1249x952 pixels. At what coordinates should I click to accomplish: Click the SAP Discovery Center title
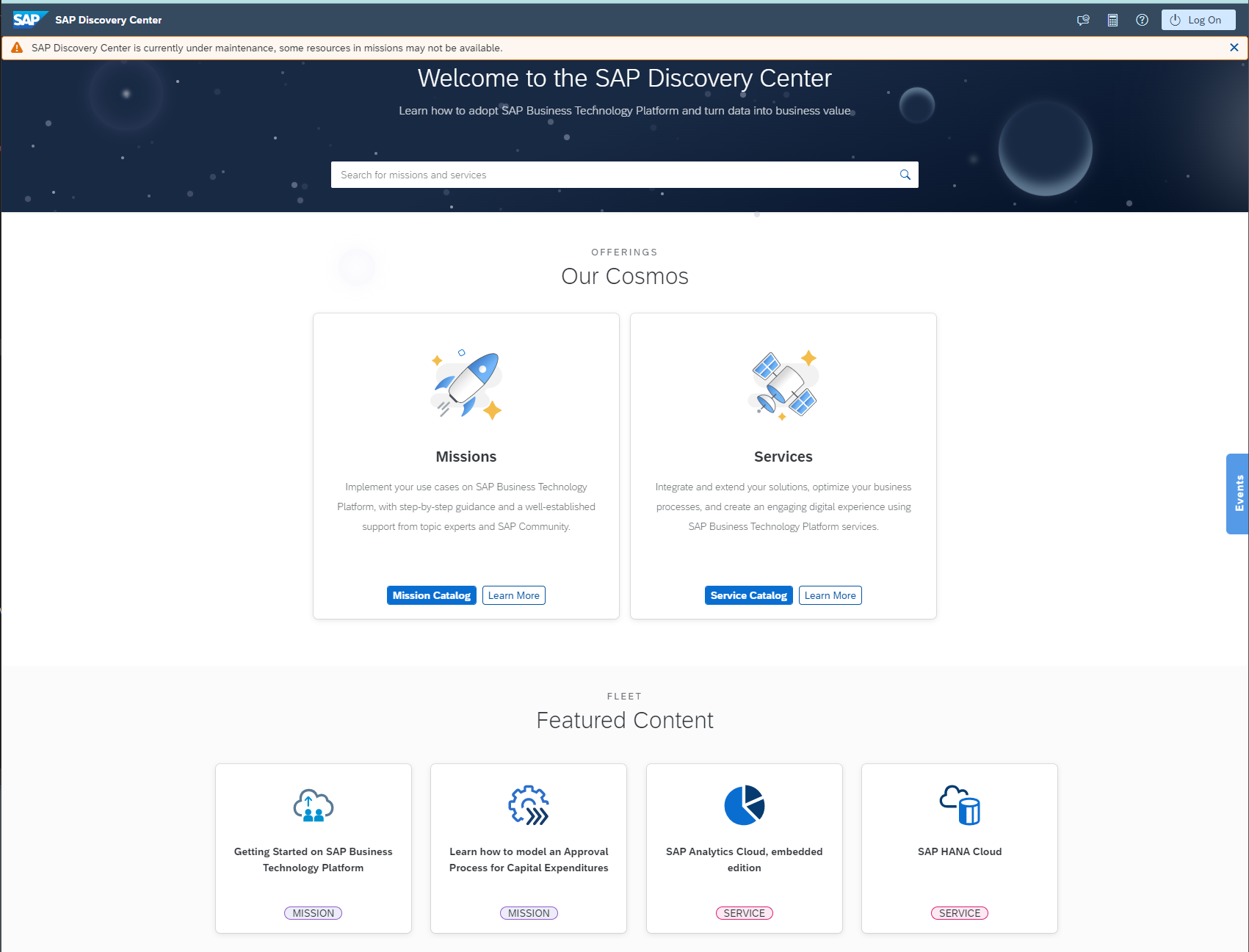pos(109,20)
